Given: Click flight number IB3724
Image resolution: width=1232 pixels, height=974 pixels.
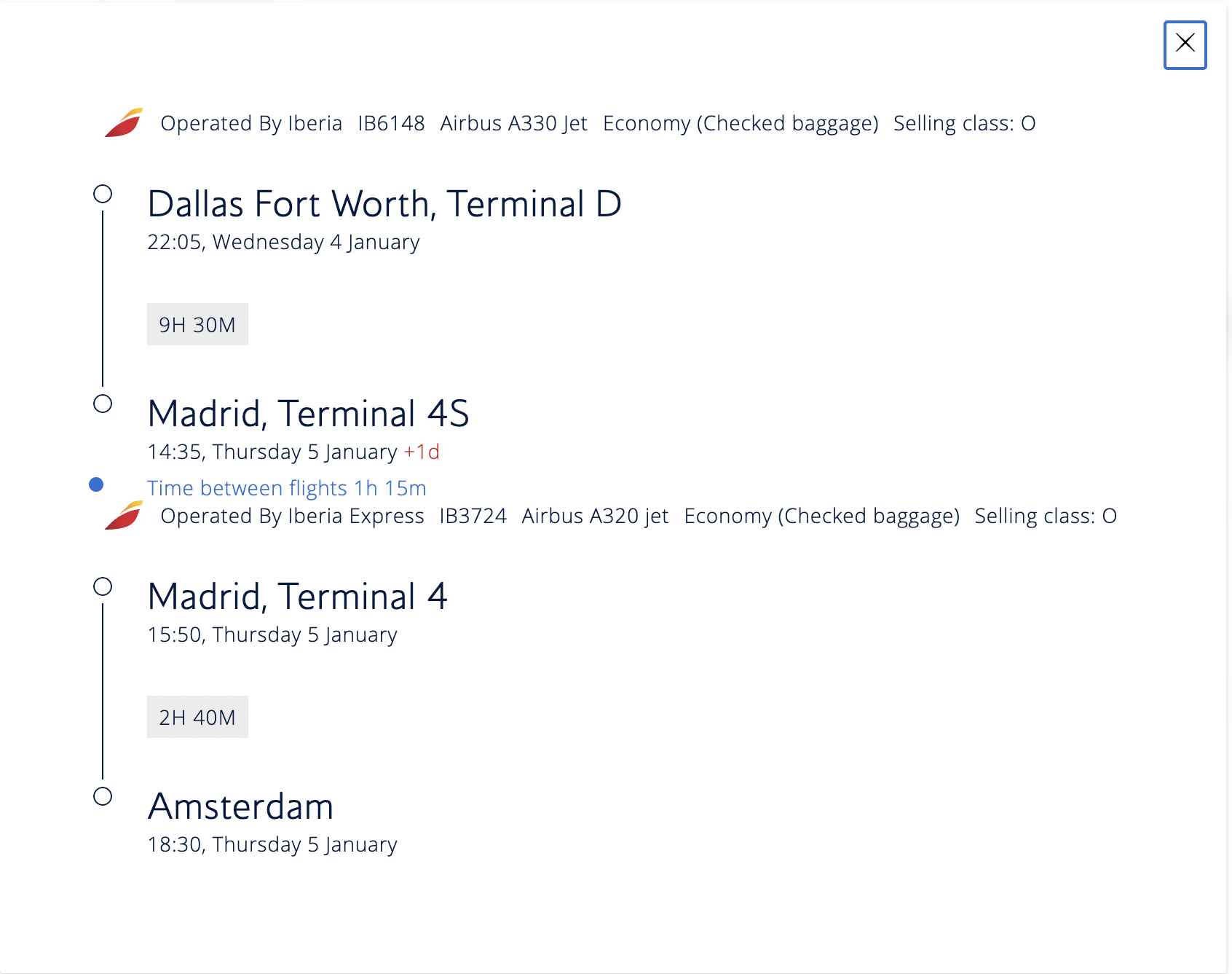Looking at the screenshot, I should click(473, 516).
